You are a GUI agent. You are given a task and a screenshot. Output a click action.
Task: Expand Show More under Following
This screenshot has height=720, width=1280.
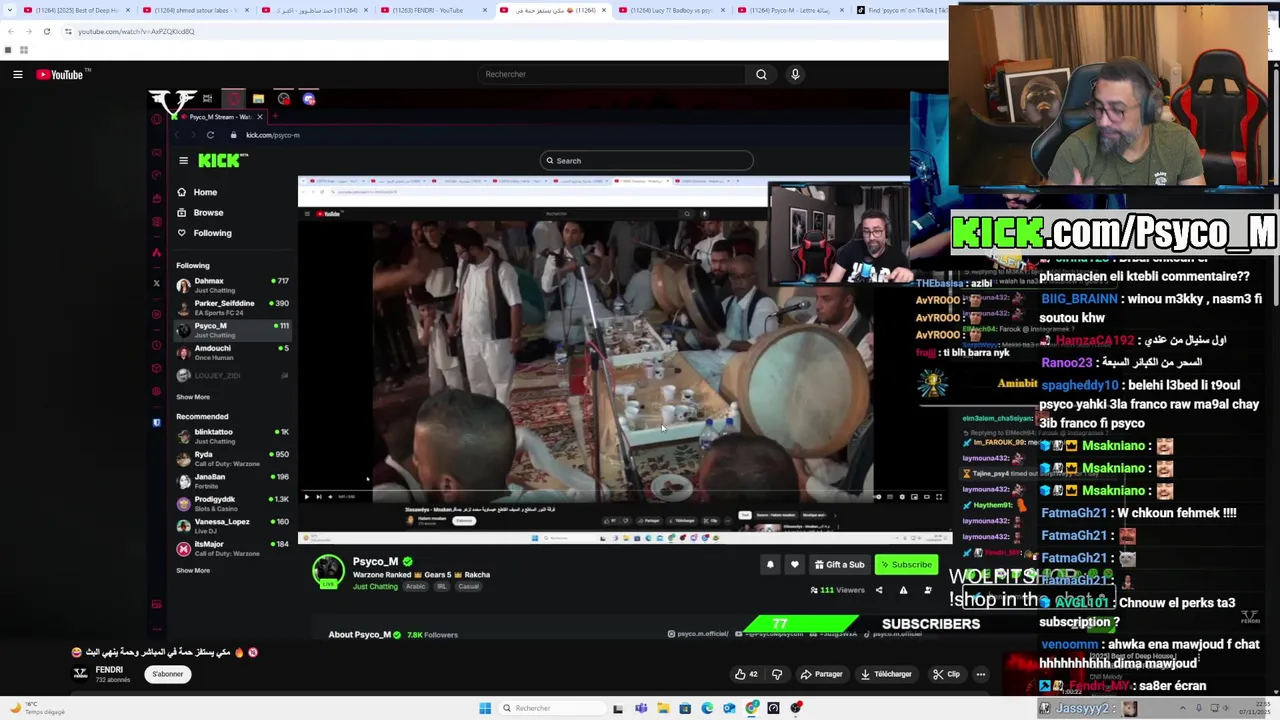[x=193, y=397]
